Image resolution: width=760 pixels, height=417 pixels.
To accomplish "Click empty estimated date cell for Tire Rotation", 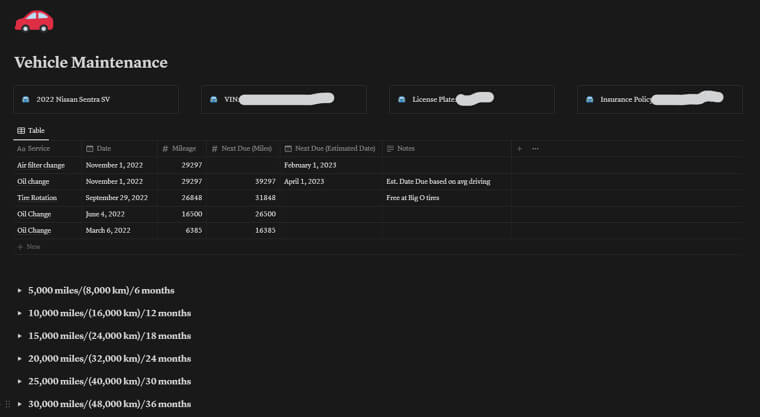I will coord(331,198).
